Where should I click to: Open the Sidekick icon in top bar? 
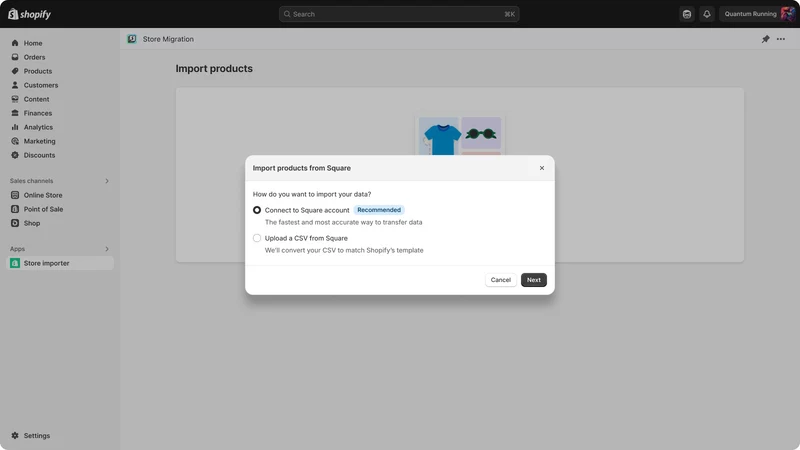tap(687, 14)
